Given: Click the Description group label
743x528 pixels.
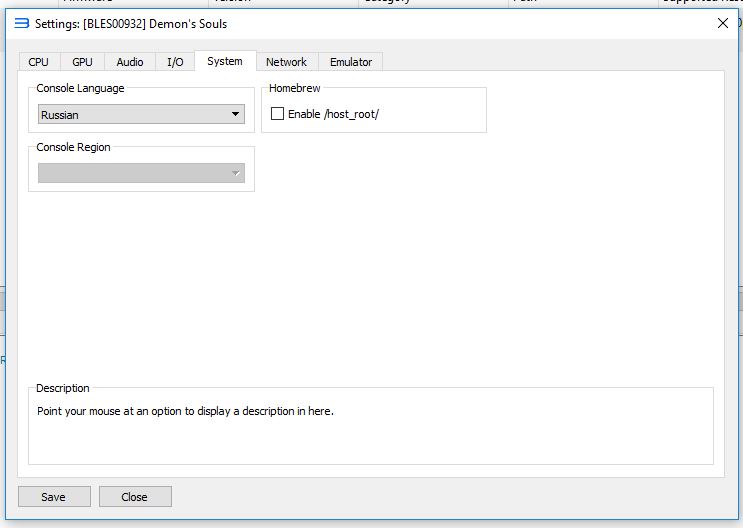Looking at the screenshot, I should (x=63, y=388).
